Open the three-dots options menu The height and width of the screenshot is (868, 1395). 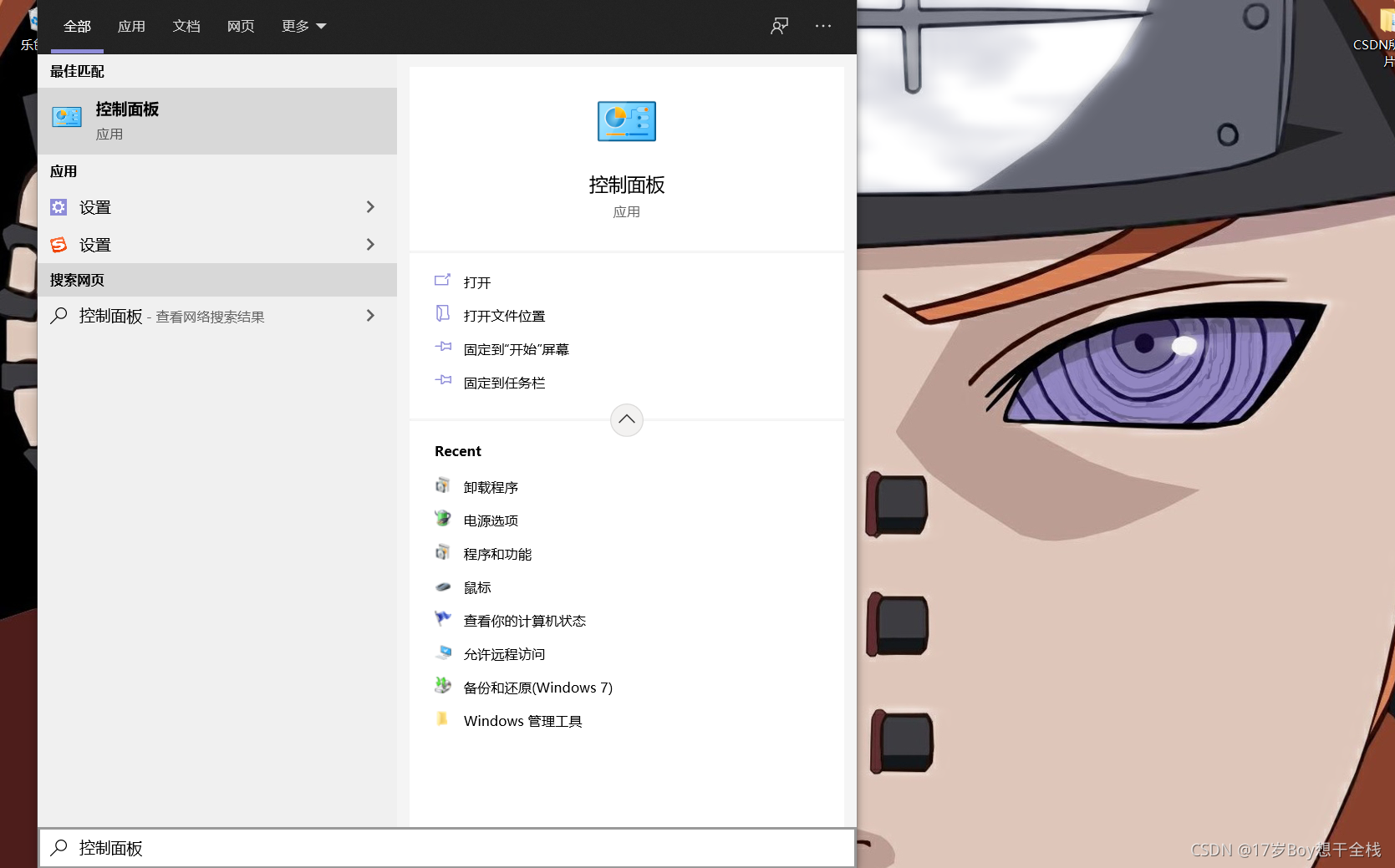click(823, 26)
